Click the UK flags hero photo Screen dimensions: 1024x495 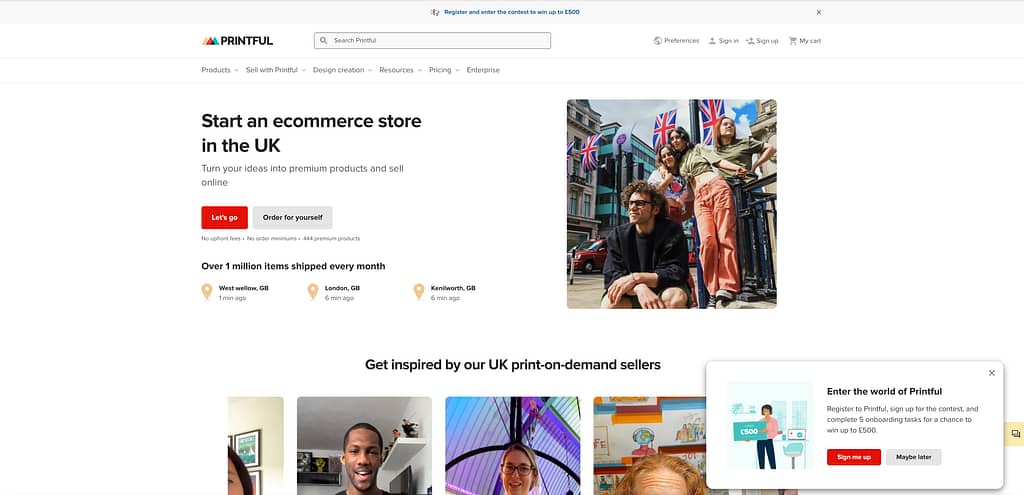coord(672,204)
